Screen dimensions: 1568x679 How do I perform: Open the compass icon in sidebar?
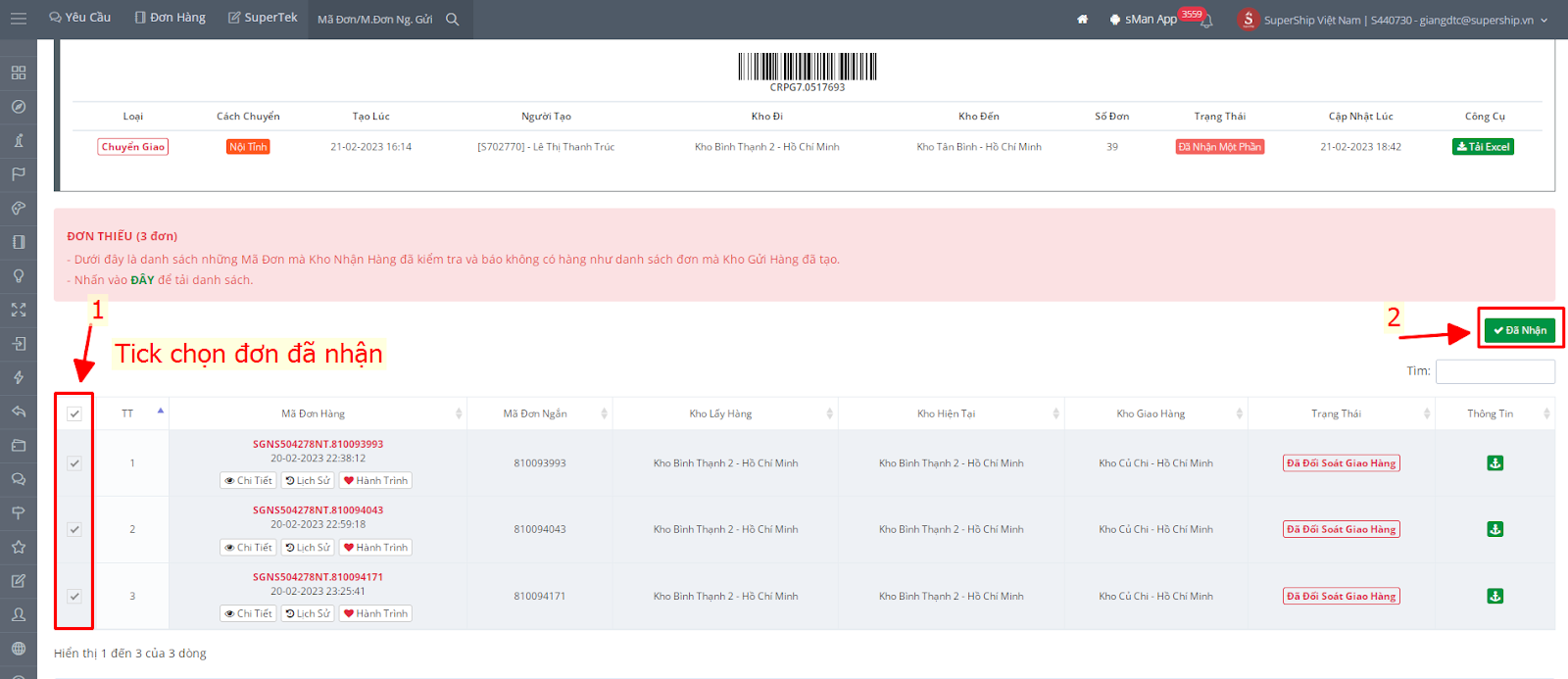click(x=19, y=107)
